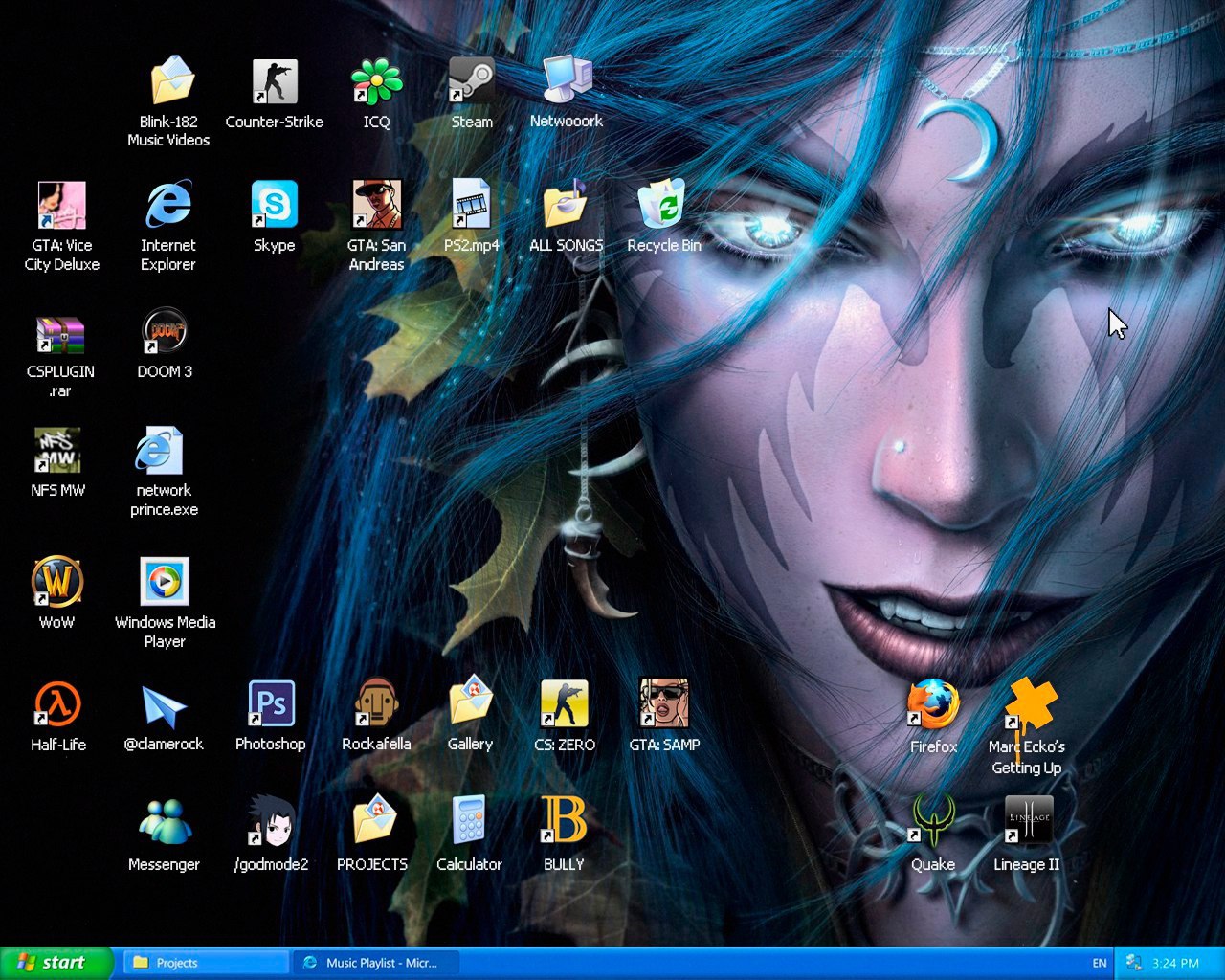Image resolution: width=1225 pixels, height=980 pixels.
Task: Click the DOOM 3 desktop shortcut
Action: point(165,331)
